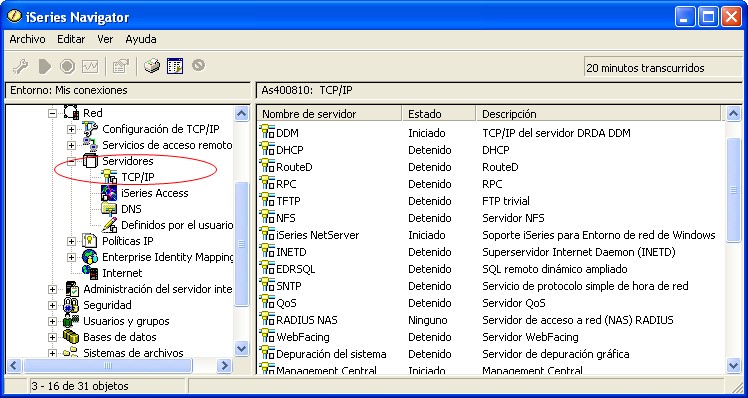The width and height of the screenshot is (748, 398).
Task: Click the green start arrow toolbar icon
Action: pos(45,66)
